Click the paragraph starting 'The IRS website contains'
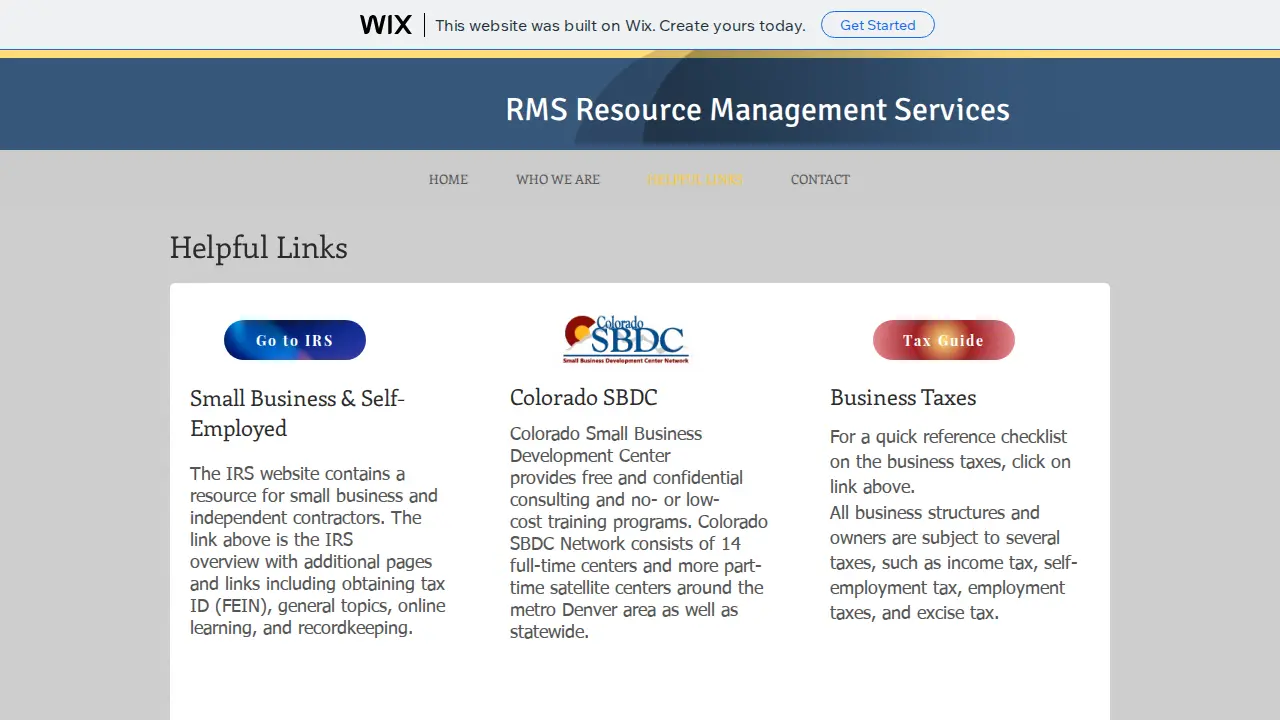The image size is (1280, 720). [318, 551]
